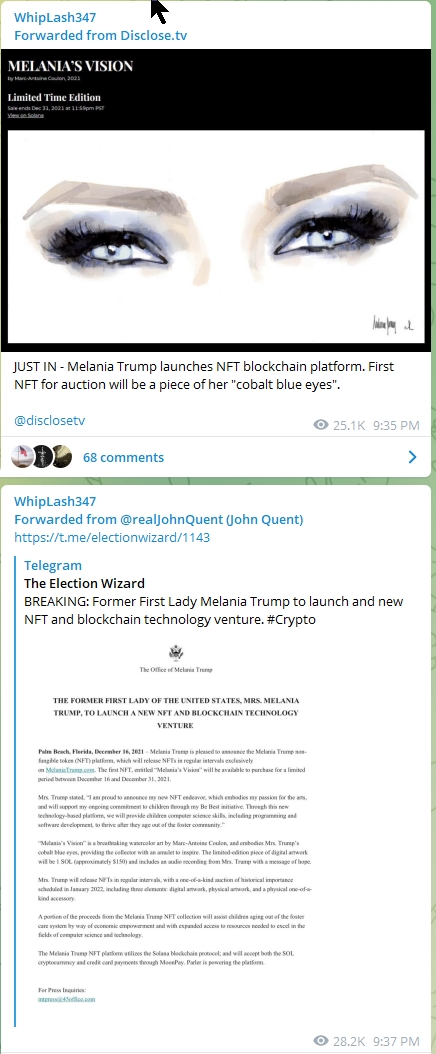Click the first commenter avatar icon
The width and height of the screenshot is (436, 1054).
click(x=22, y=456)
